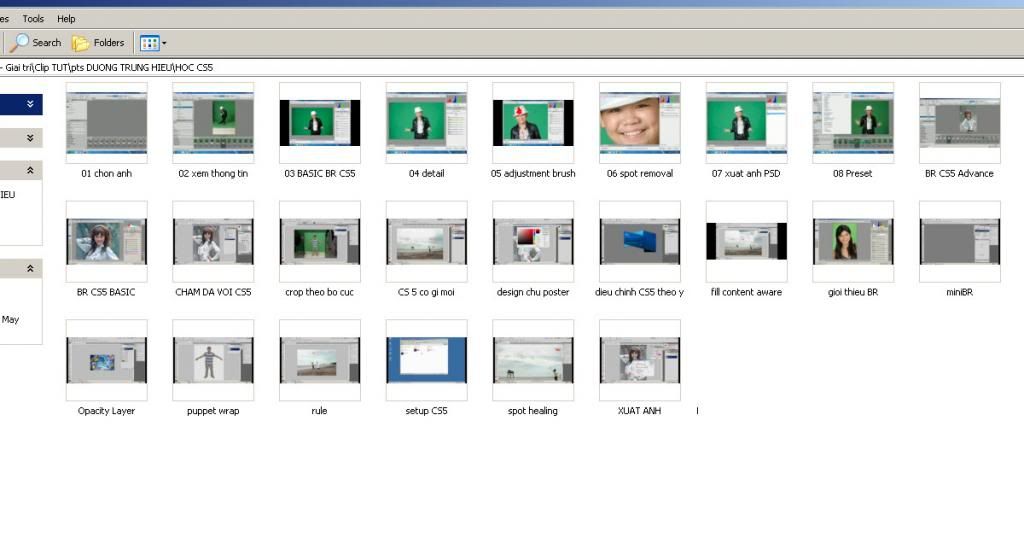Select the '01 chon anh' video thumbnail
This screenshot has height=554, width=1024.
coord(106,122)
